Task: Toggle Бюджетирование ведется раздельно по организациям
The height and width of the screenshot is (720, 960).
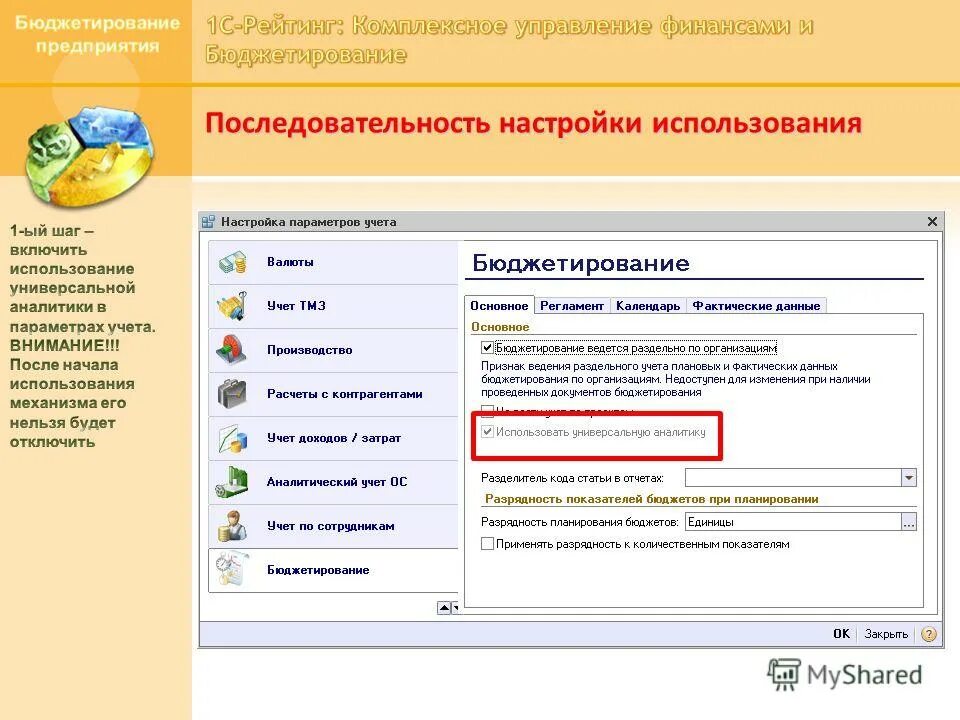Action: click(x=487, y=347)
